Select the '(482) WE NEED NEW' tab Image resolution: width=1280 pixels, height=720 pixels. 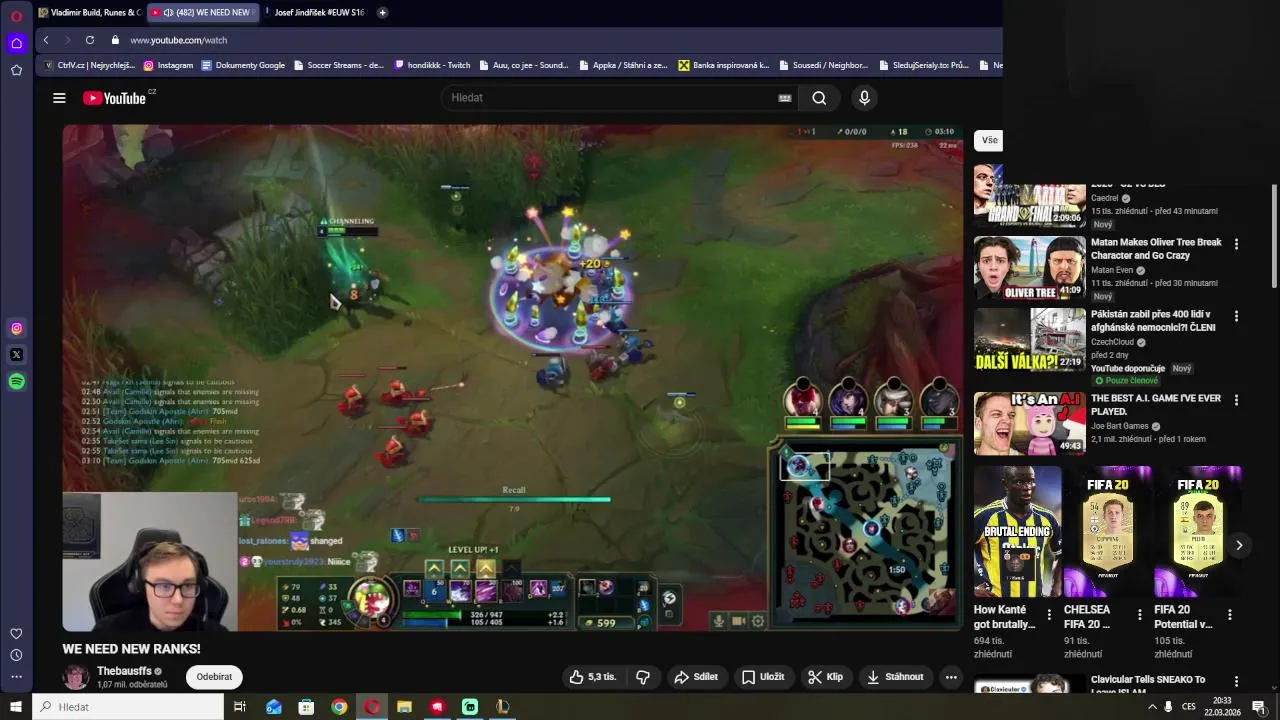pyautogui.click(x=203, y=13)
